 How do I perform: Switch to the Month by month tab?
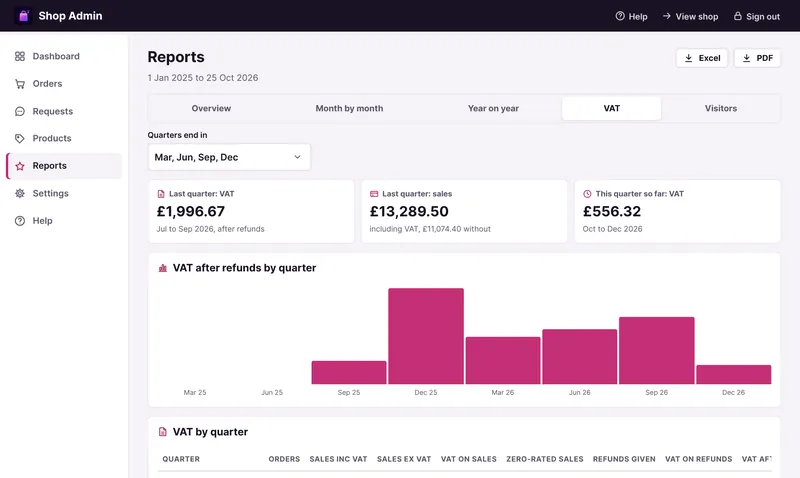click(x=349, y=108)
